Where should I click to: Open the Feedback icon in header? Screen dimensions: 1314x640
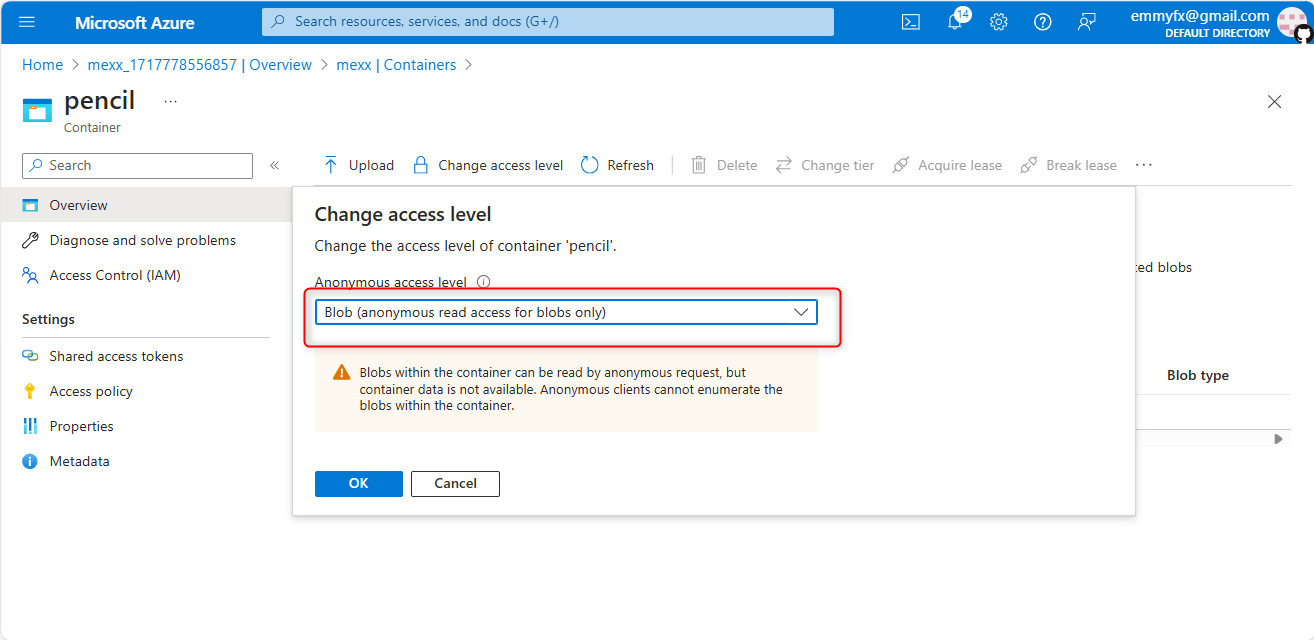[1087, 22]
